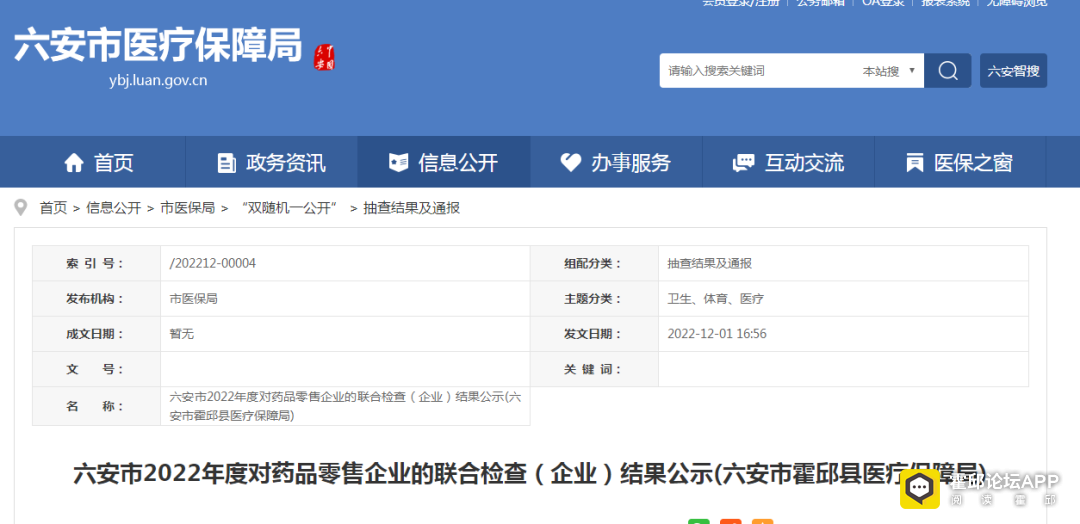Click the “双随机一公开” breadcrumb link

pyautogui.click(x=290, y=208)
